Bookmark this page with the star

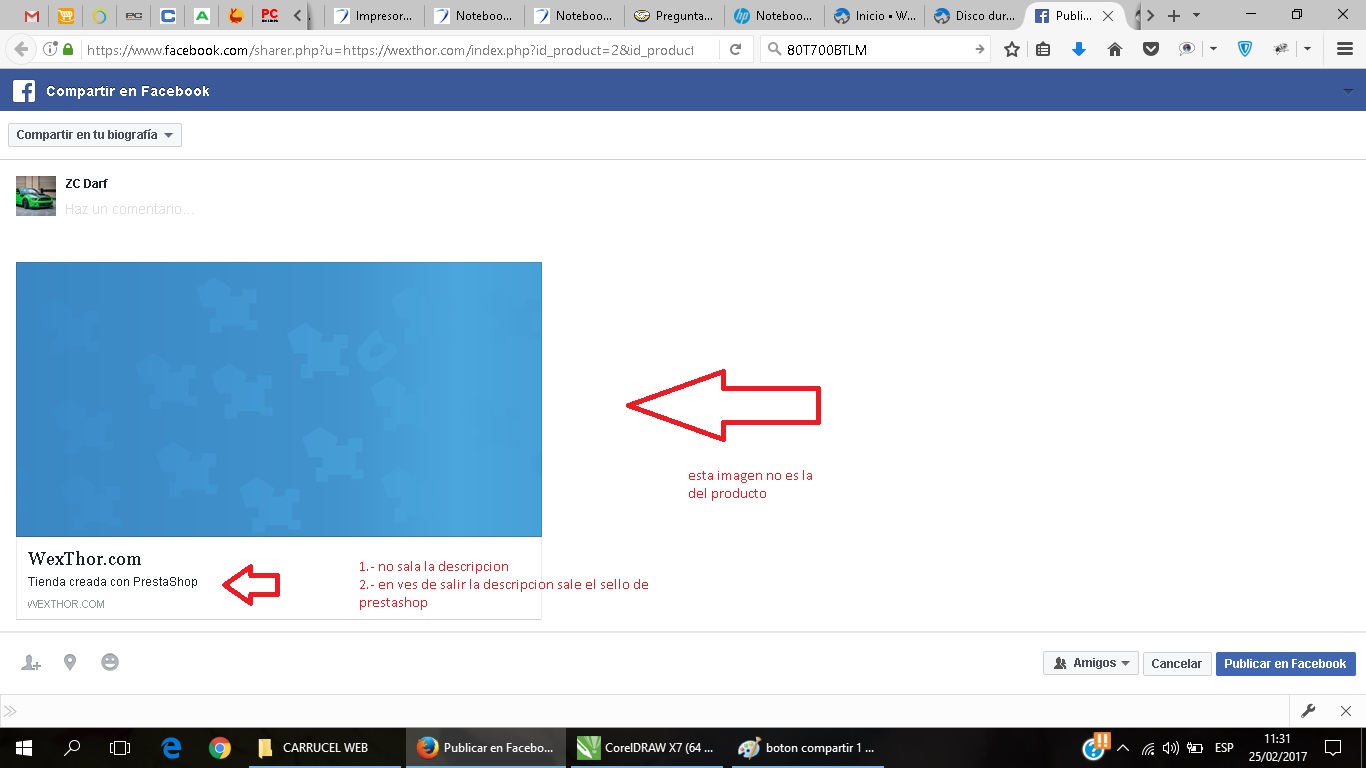point(1012,49)
